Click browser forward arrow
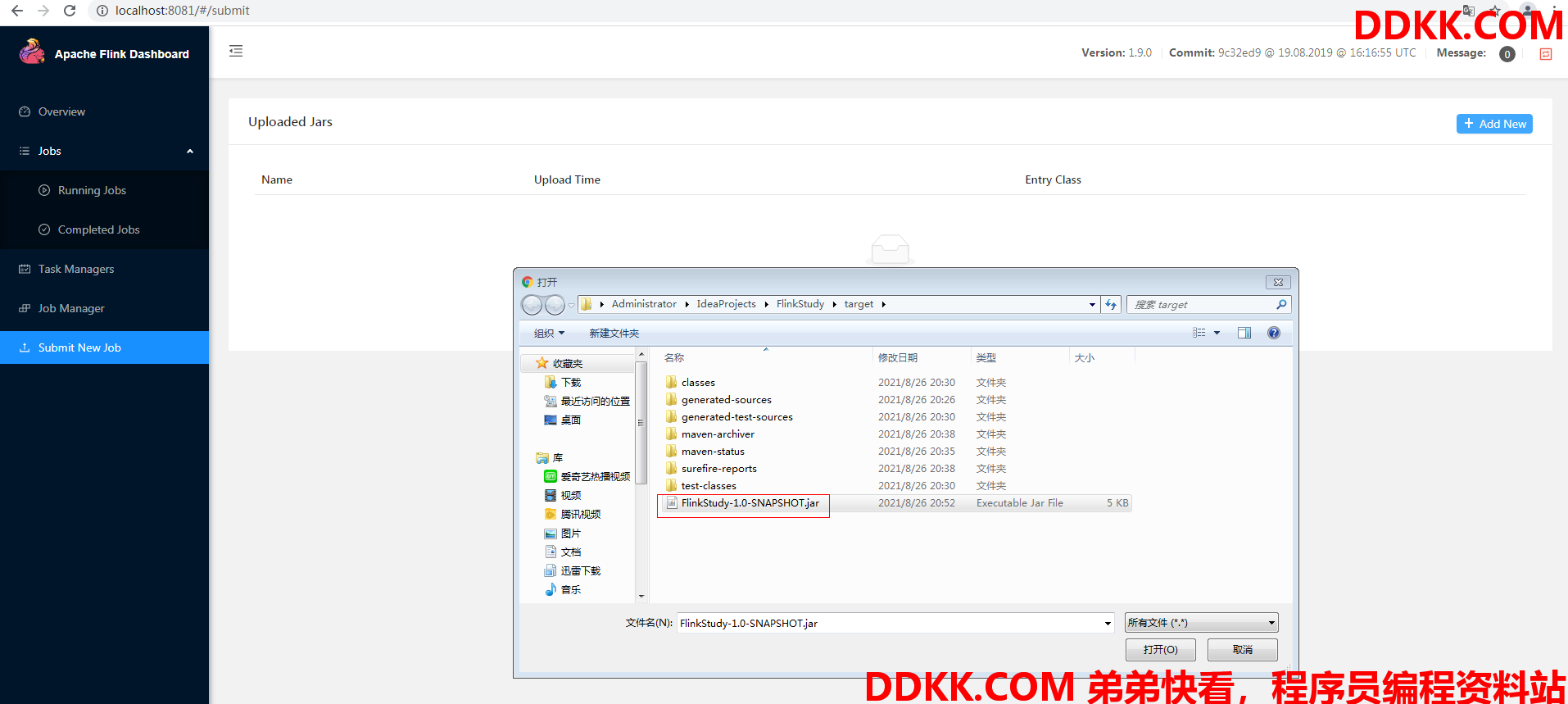The image size is (1568, 704). coord(43,11)
